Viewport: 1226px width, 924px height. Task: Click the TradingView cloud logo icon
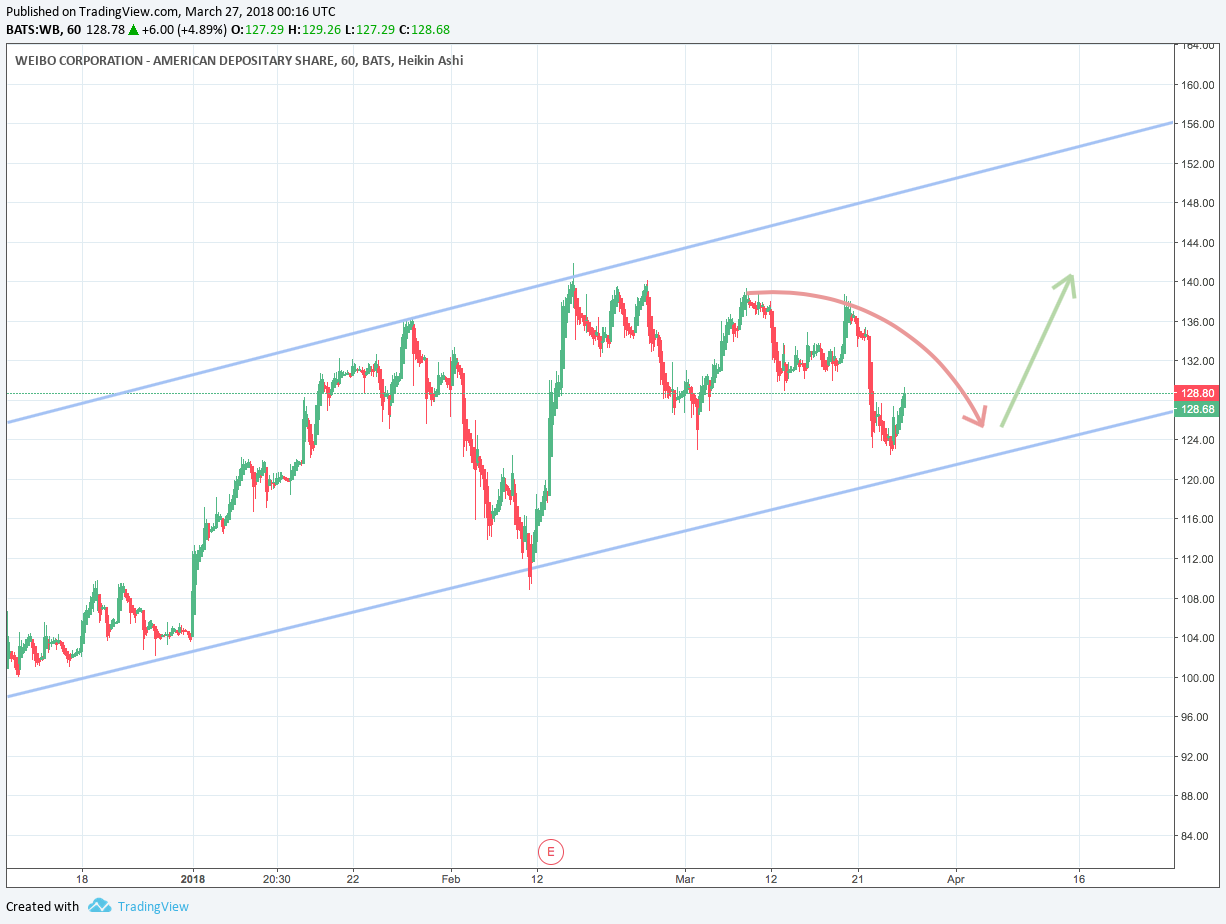click(x=99, y=906)
